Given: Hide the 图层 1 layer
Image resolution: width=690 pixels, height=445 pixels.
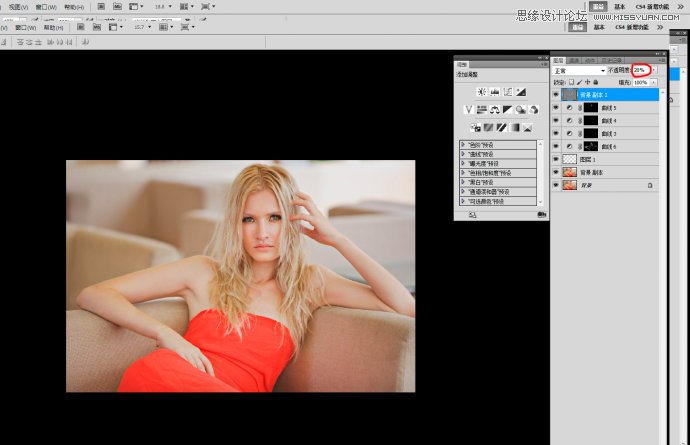Looking at the screenshot, I should click(556, 159).
